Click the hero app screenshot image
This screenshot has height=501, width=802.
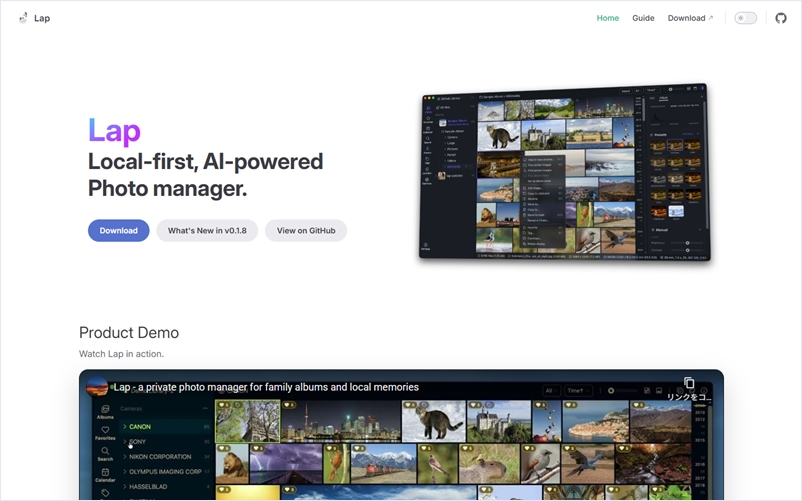point(565,174)
